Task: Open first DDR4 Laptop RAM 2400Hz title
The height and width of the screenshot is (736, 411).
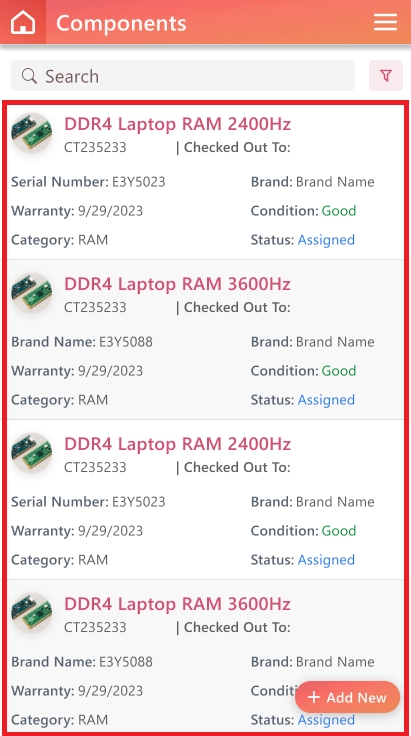Action: (177, 124)
